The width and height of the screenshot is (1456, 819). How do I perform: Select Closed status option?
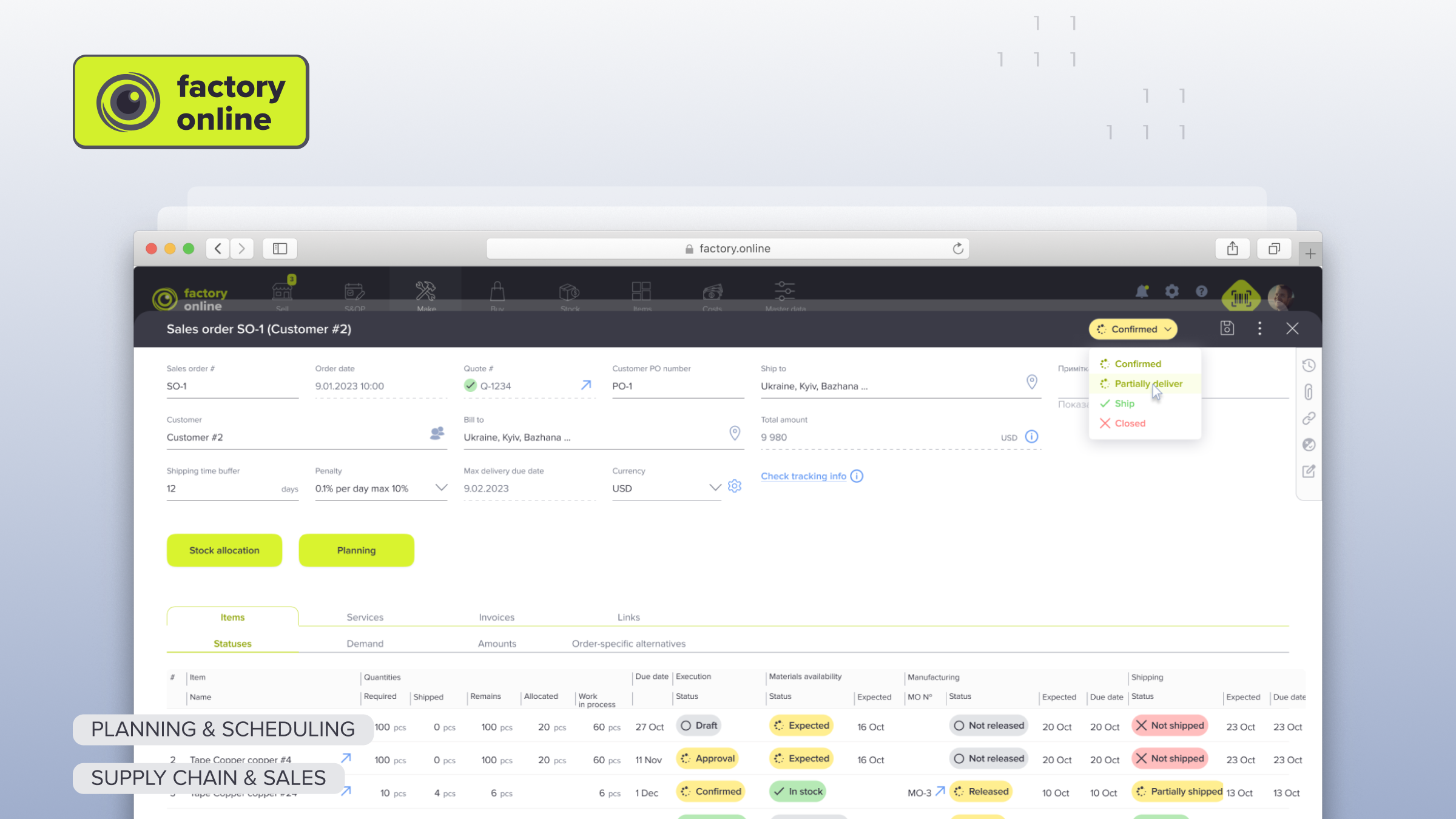tap(1144, 423)
